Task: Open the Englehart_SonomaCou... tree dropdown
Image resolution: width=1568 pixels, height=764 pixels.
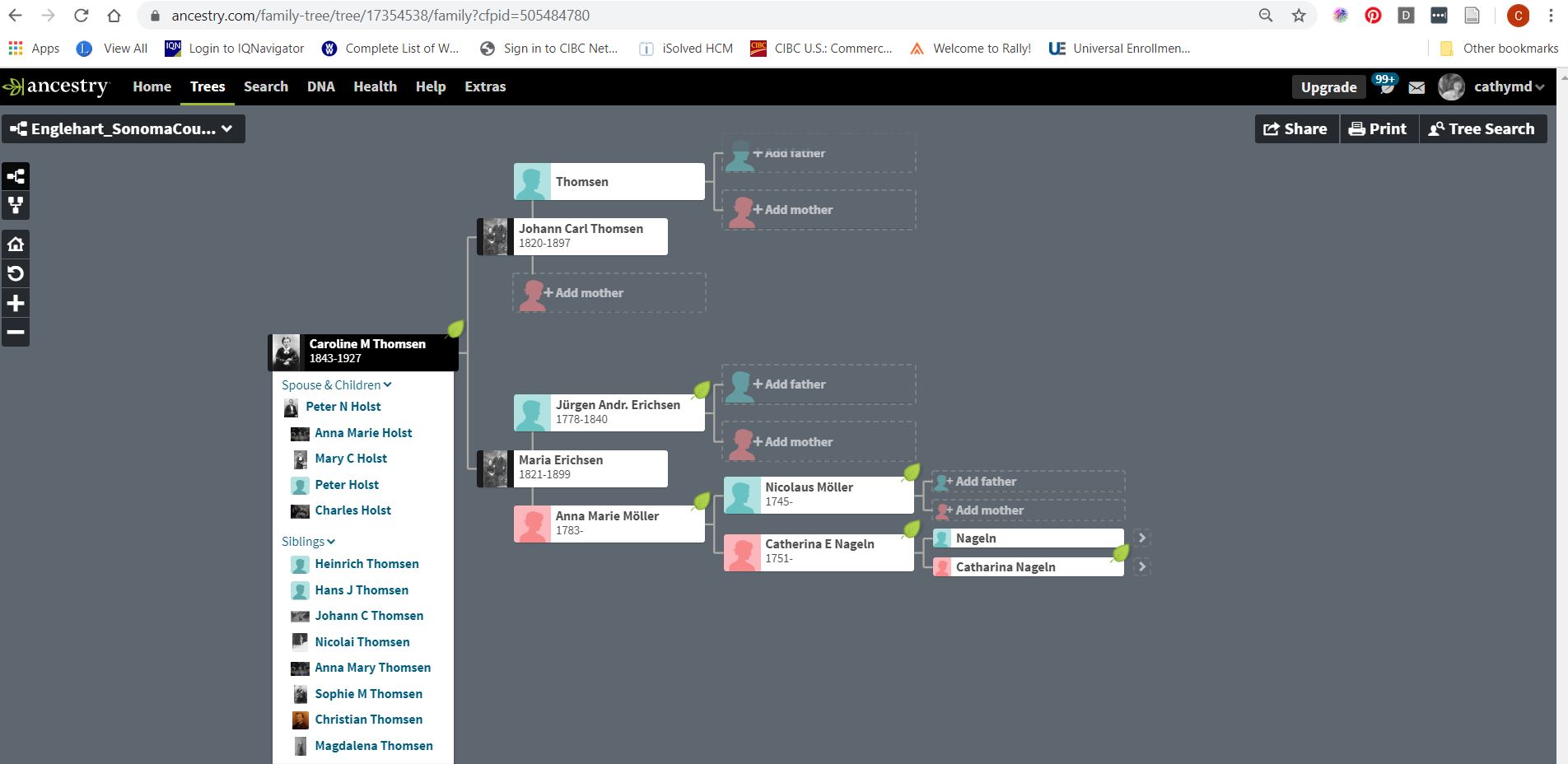Action: tap(124, 129)
